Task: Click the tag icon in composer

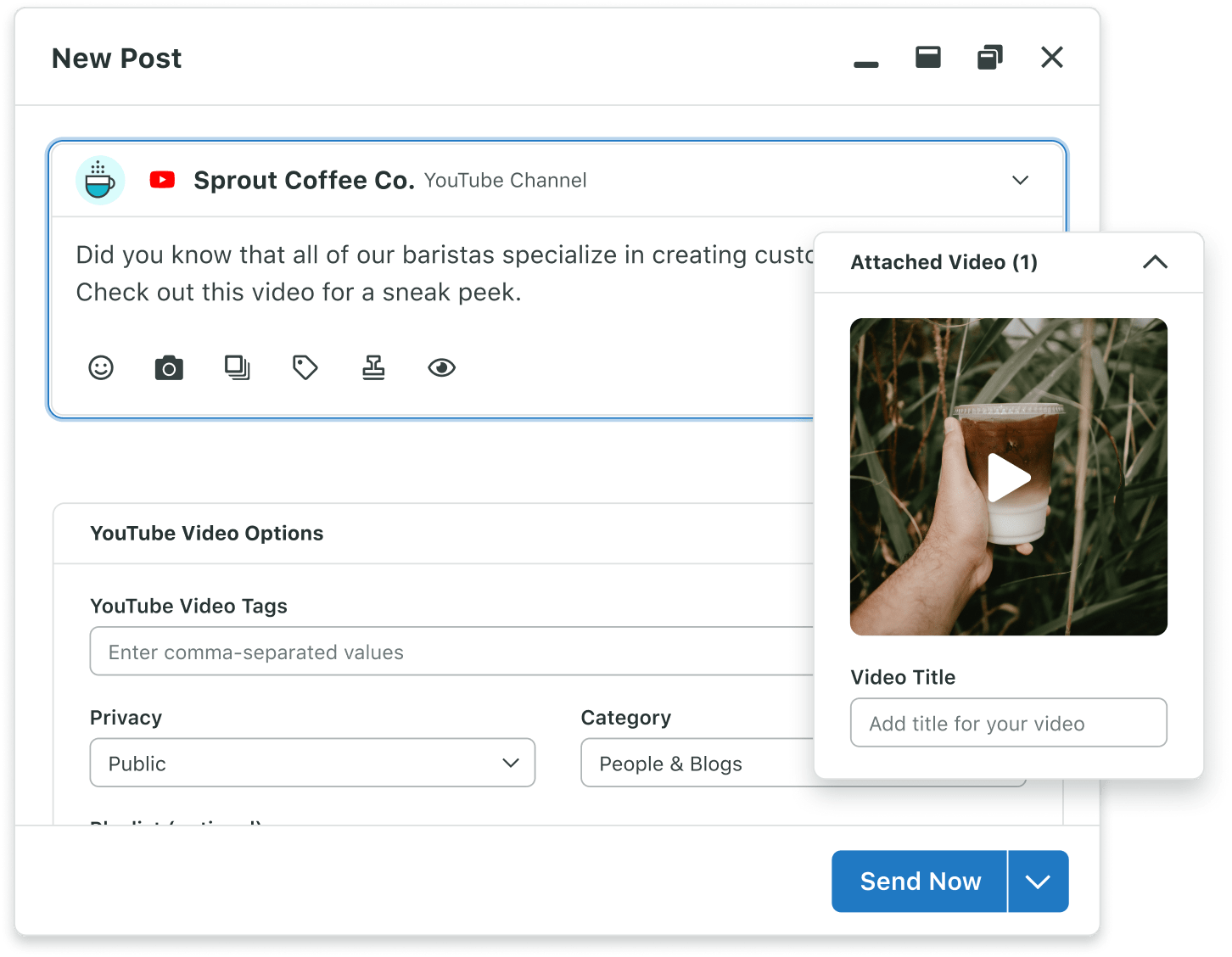Action: coord(305,367)
